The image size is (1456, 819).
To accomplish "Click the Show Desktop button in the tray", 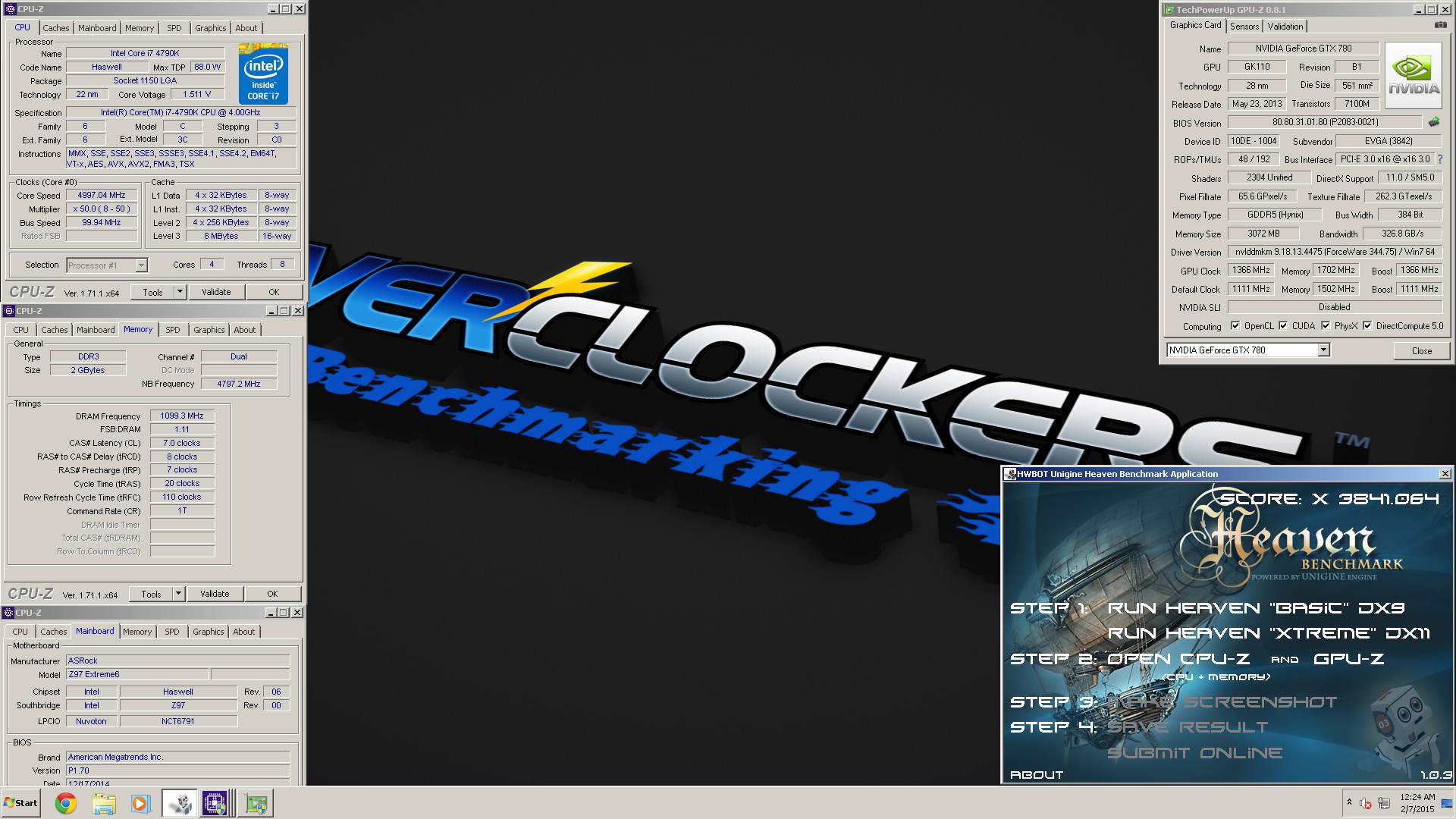I will [x=1447, y=803].
